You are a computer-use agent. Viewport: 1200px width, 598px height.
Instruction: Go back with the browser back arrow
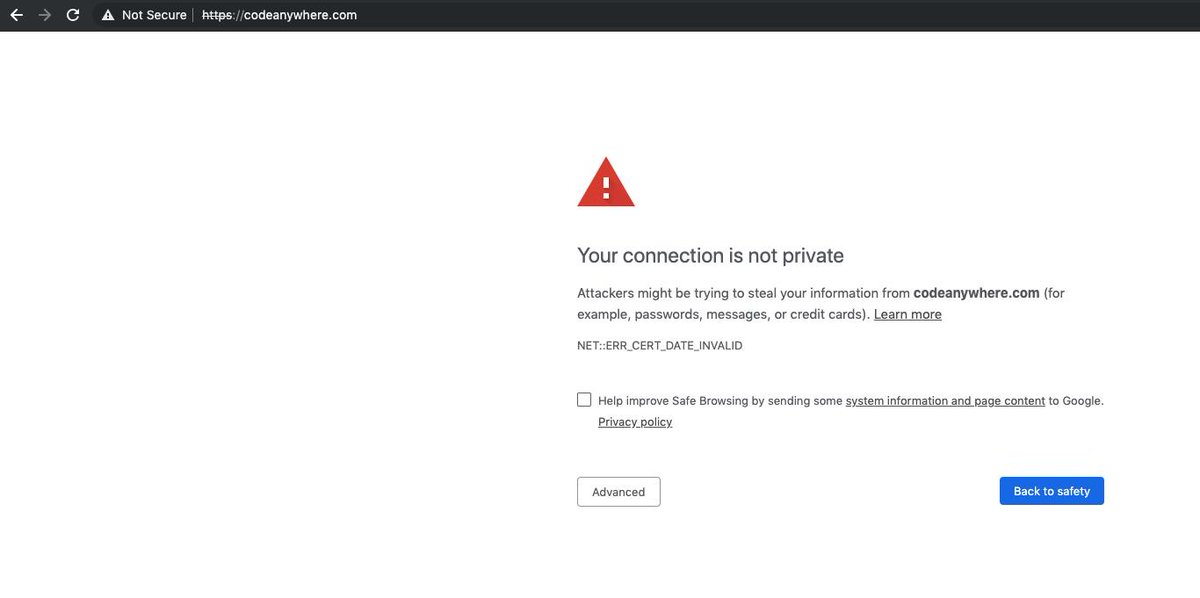point(15,15)
